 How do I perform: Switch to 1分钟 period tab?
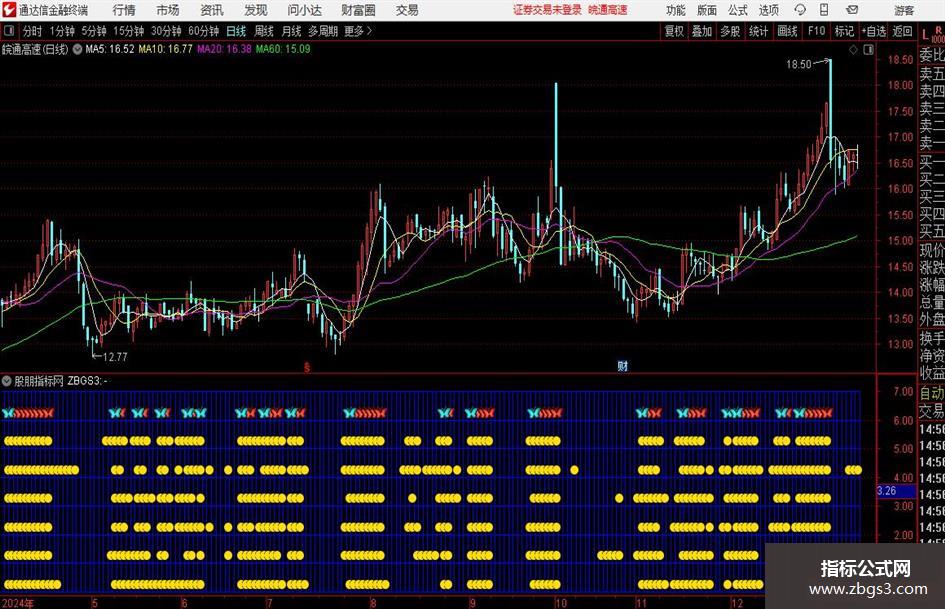(x=62, y=31)
